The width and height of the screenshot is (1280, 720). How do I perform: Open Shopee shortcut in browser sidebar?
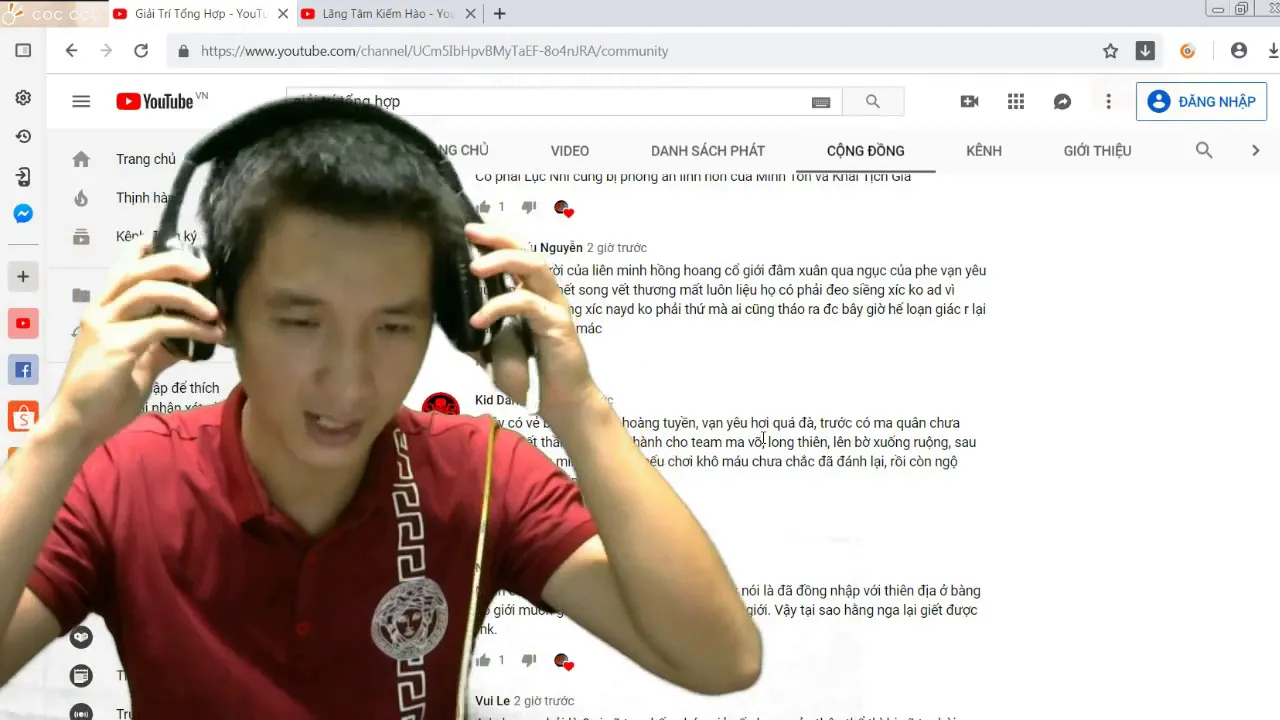pyautogui.click(x=23, y=416)
